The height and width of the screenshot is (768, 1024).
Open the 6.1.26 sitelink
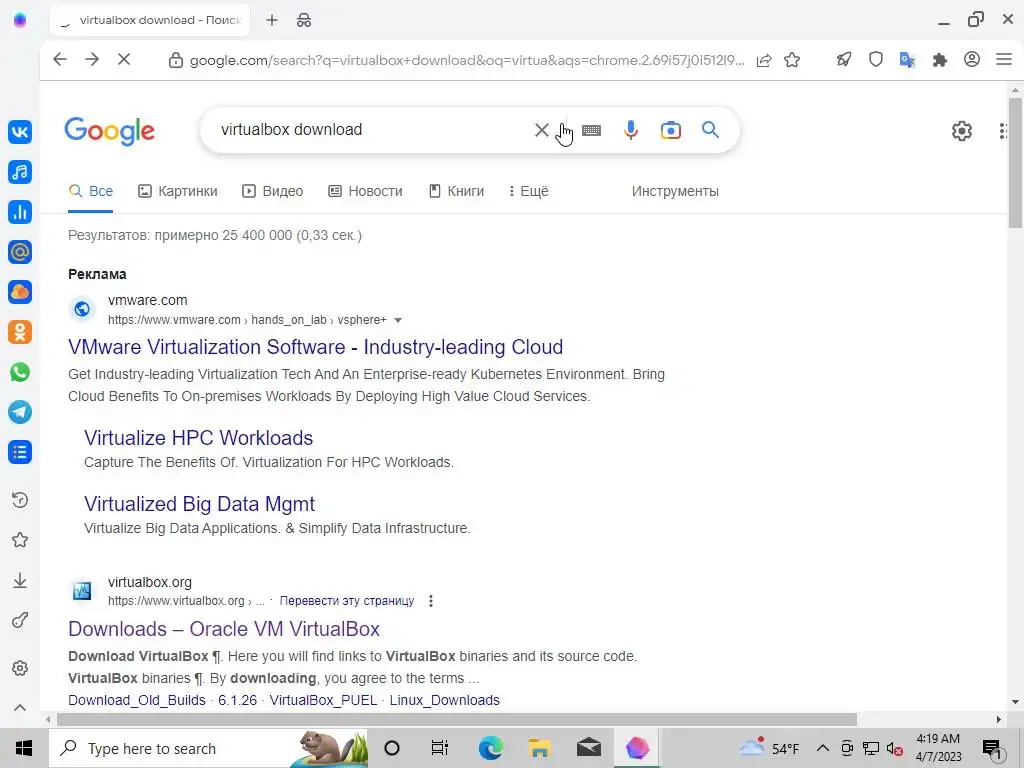click(237, 700)
